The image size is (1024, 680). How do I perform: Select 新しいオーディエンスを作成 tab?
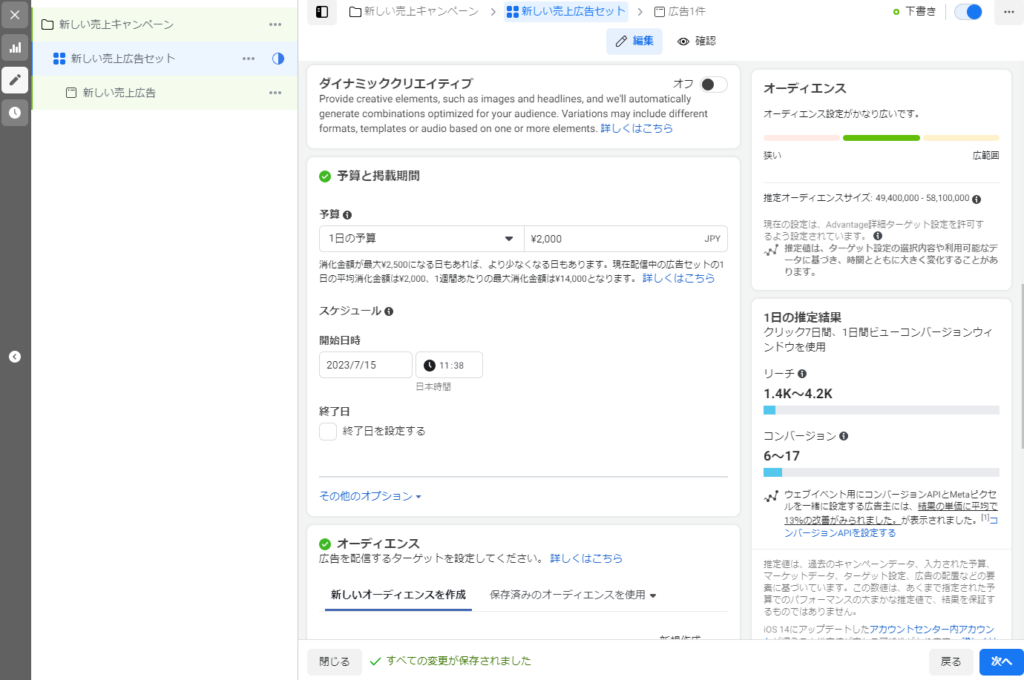pos(398,595)
